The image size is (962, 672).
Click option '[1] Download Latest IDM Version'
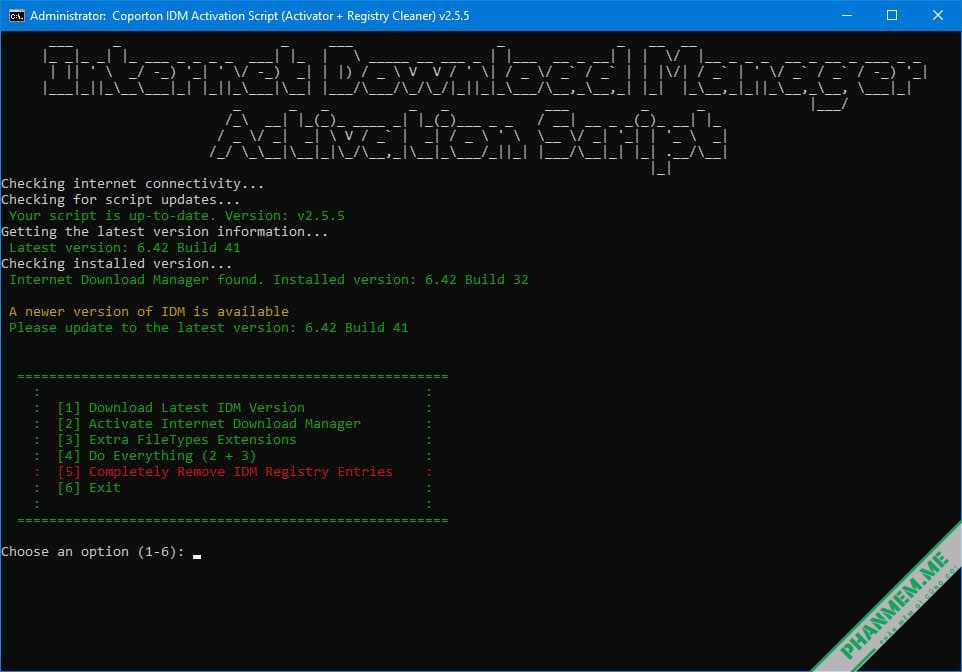point(181,407)
